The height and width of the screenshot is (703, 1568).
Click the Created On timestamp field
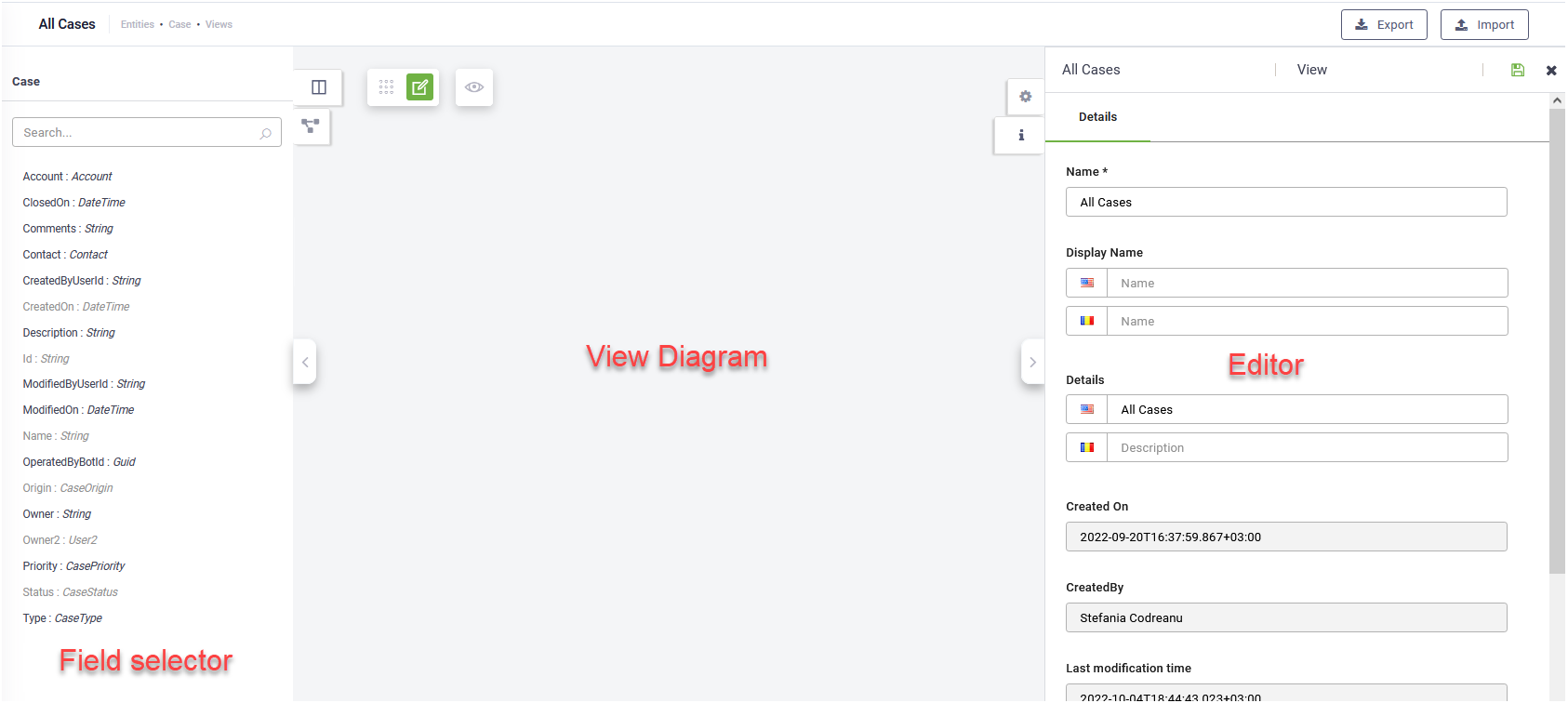click(x=1286, y=537)
